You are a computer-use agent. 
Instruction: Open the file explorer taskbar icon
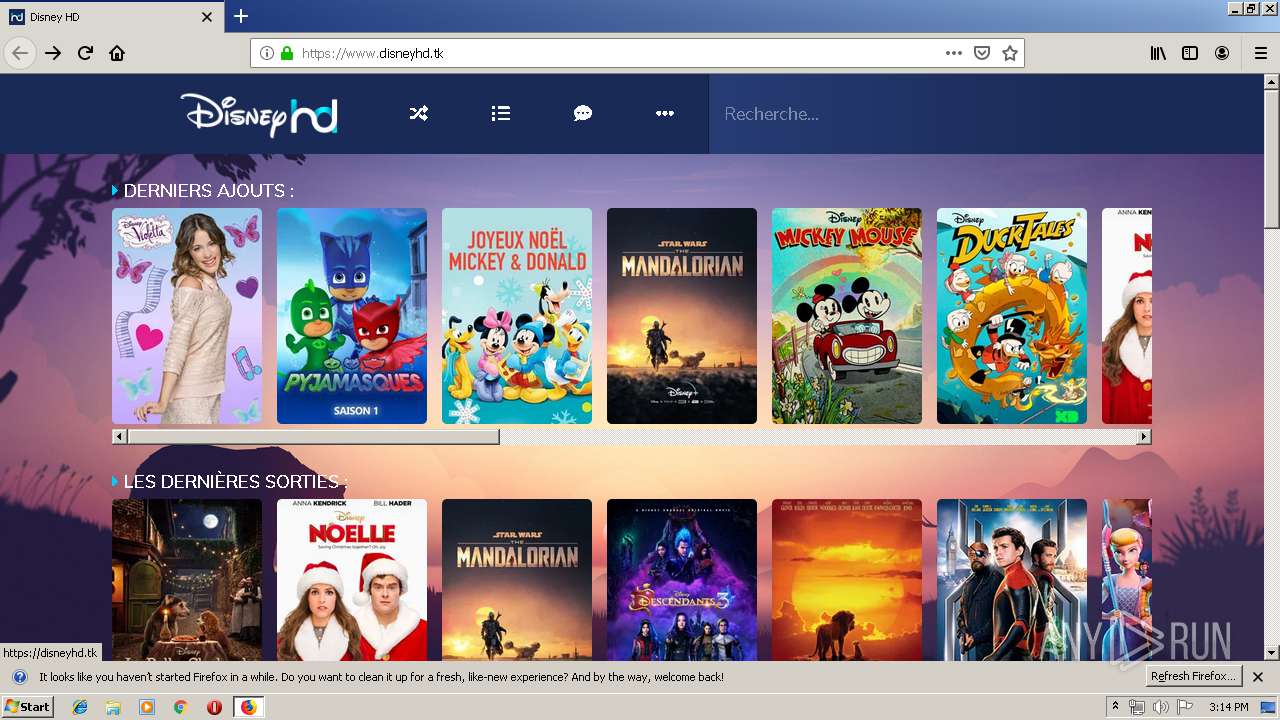pos(113,707)
